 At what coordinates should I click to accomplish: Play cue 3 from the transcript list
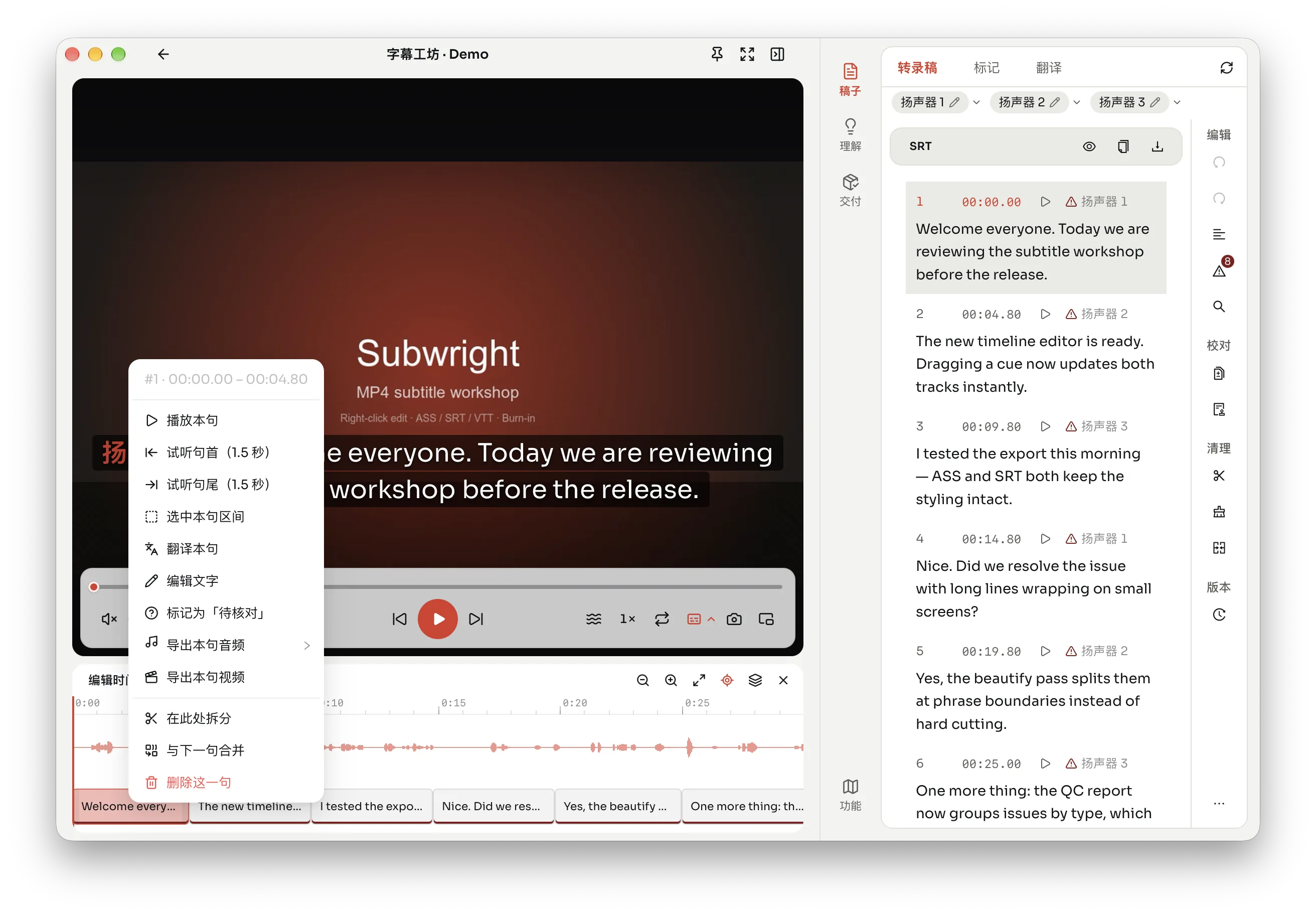(1045, 426)
